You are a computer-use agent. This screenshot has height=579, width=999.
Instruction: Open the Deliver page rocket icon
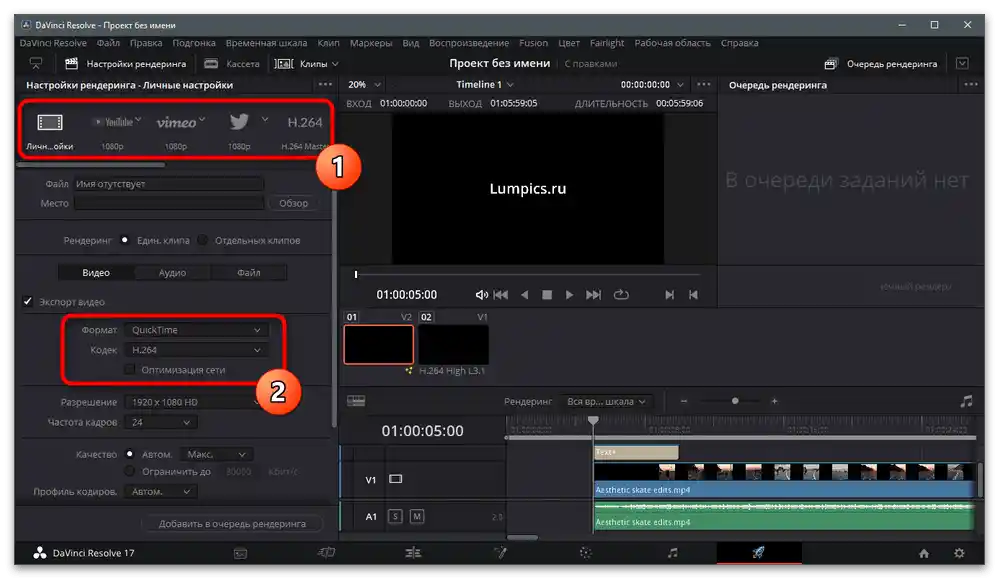pos(758,552)
